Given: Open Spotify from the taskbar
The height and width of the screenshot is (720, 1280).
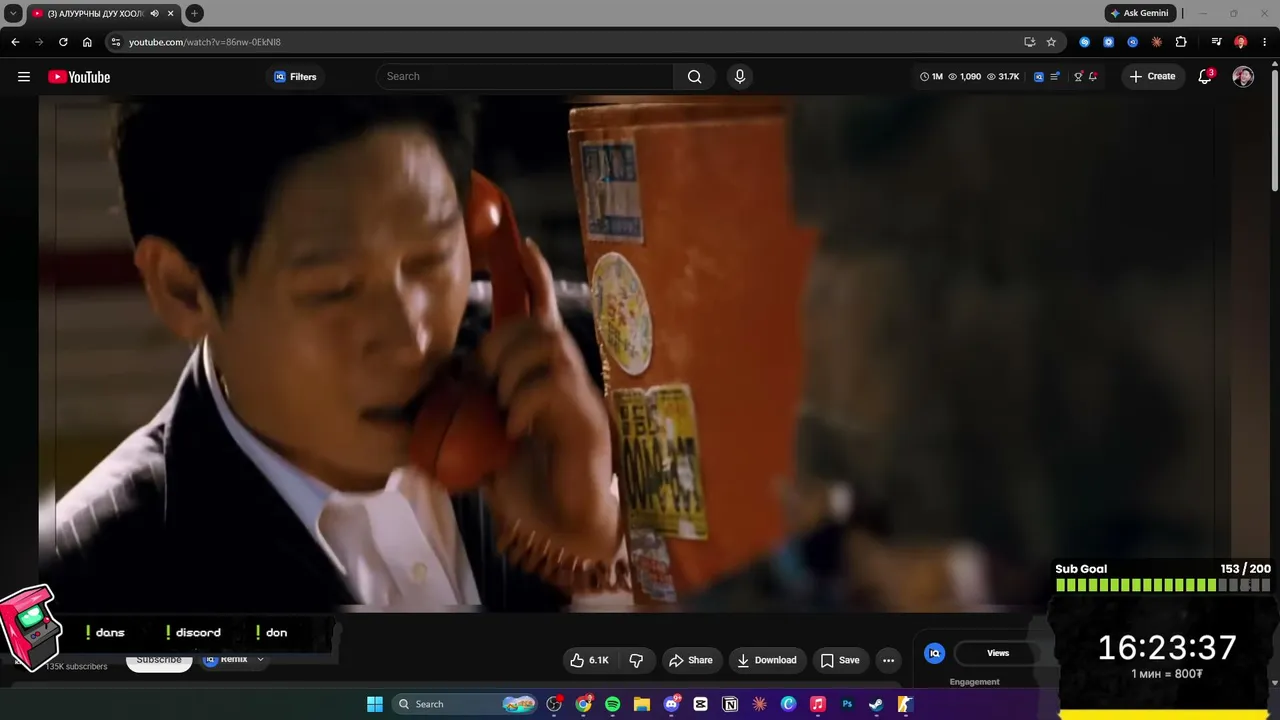Looking at the screenshot, I should (x=612, y=704).
